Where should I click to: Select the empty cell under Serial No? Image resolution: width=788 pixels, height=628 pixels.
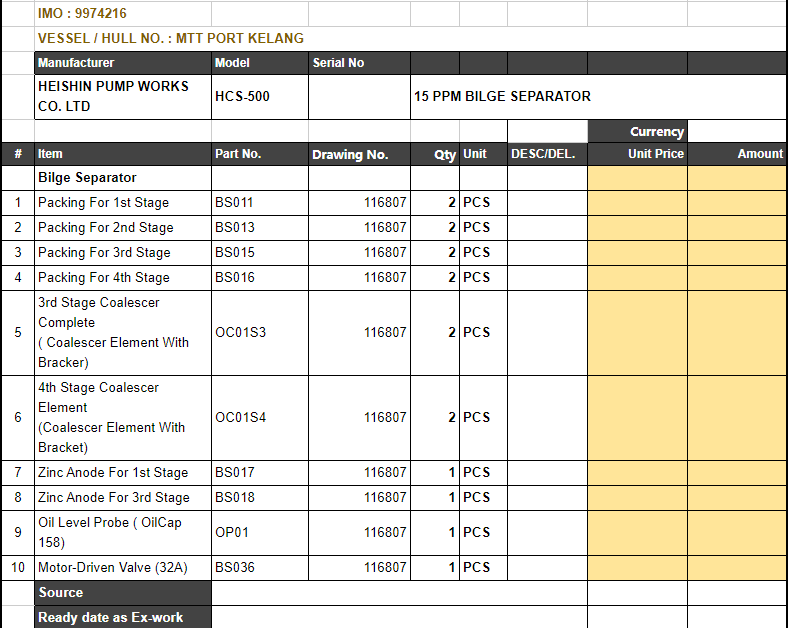tap(358, 96)
